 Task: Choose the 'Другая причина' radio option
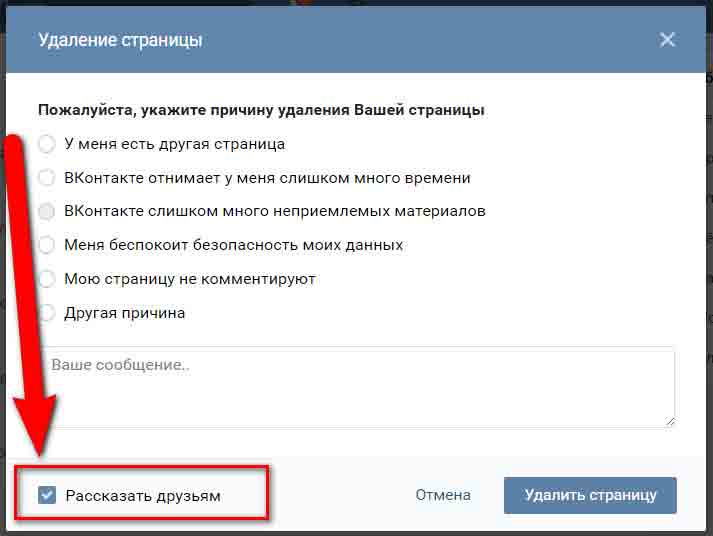(x=46, y=313)
